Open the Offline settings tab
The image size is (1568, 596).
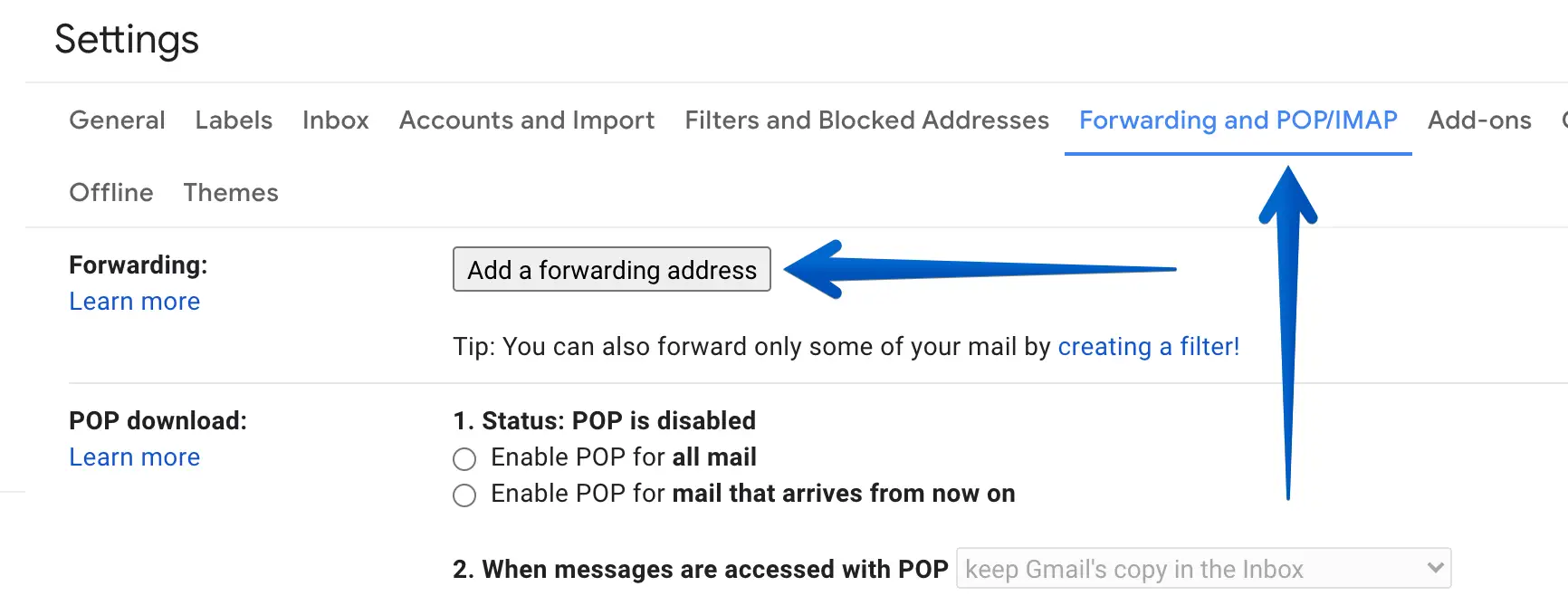[x=111, y=193]
